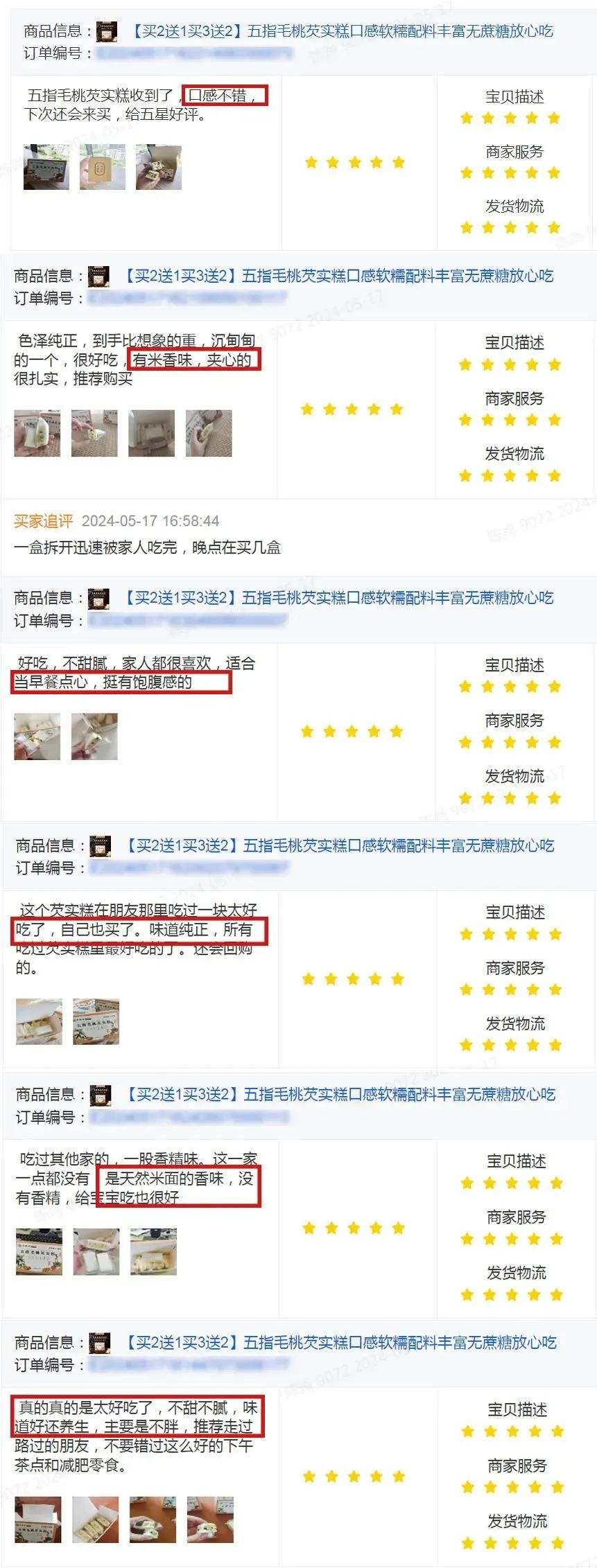Click product thumbnail icon in first order header
The image size is (597, 1568).
[x=106, y=31]
